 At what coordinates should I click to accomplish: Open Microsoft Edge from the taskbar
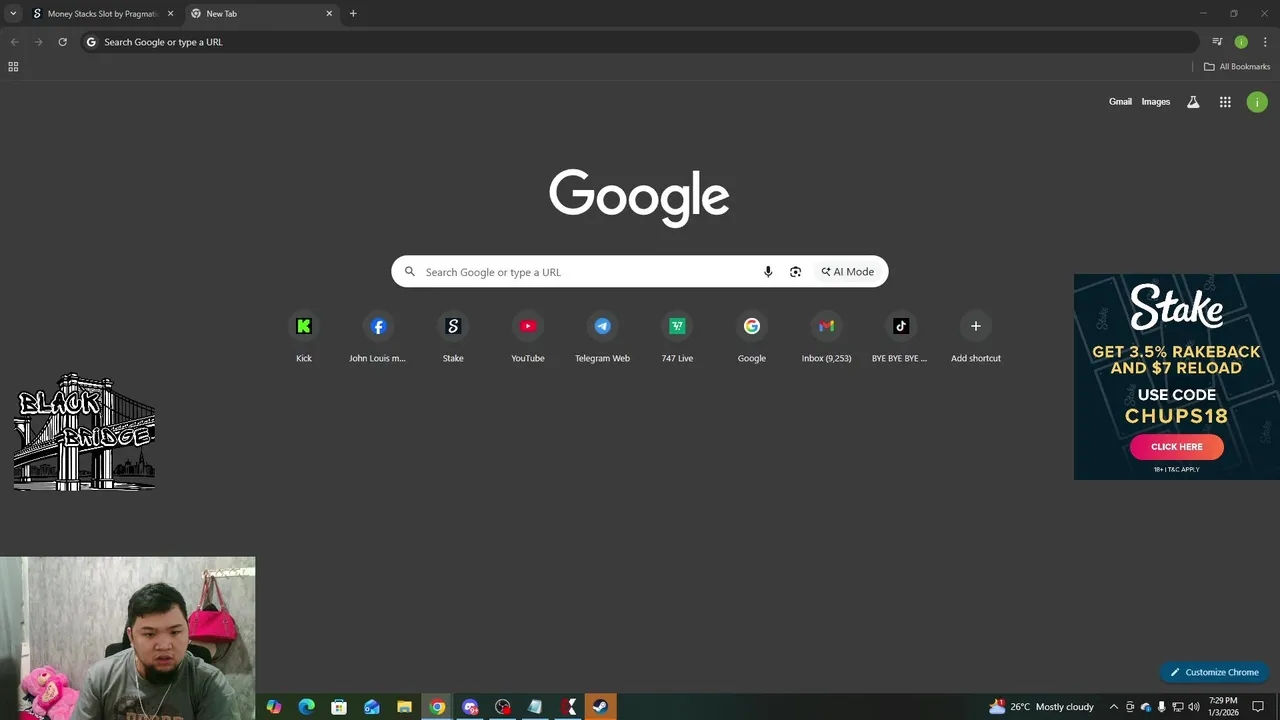306,707
